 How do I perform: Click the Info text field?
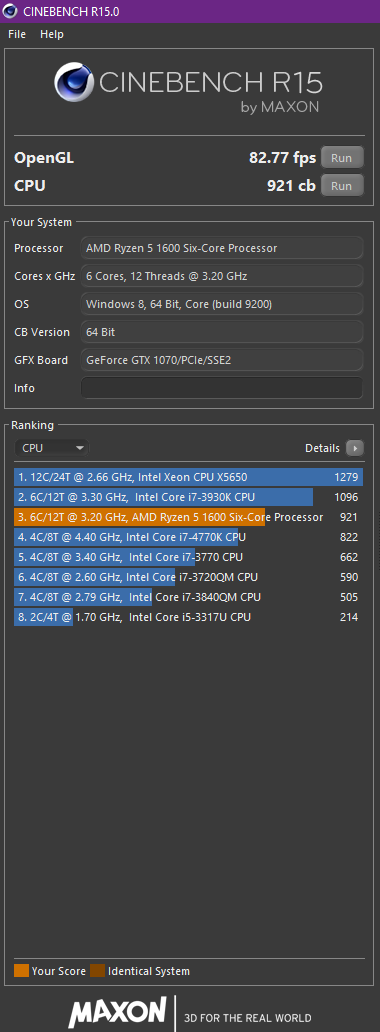pos(222,388)
